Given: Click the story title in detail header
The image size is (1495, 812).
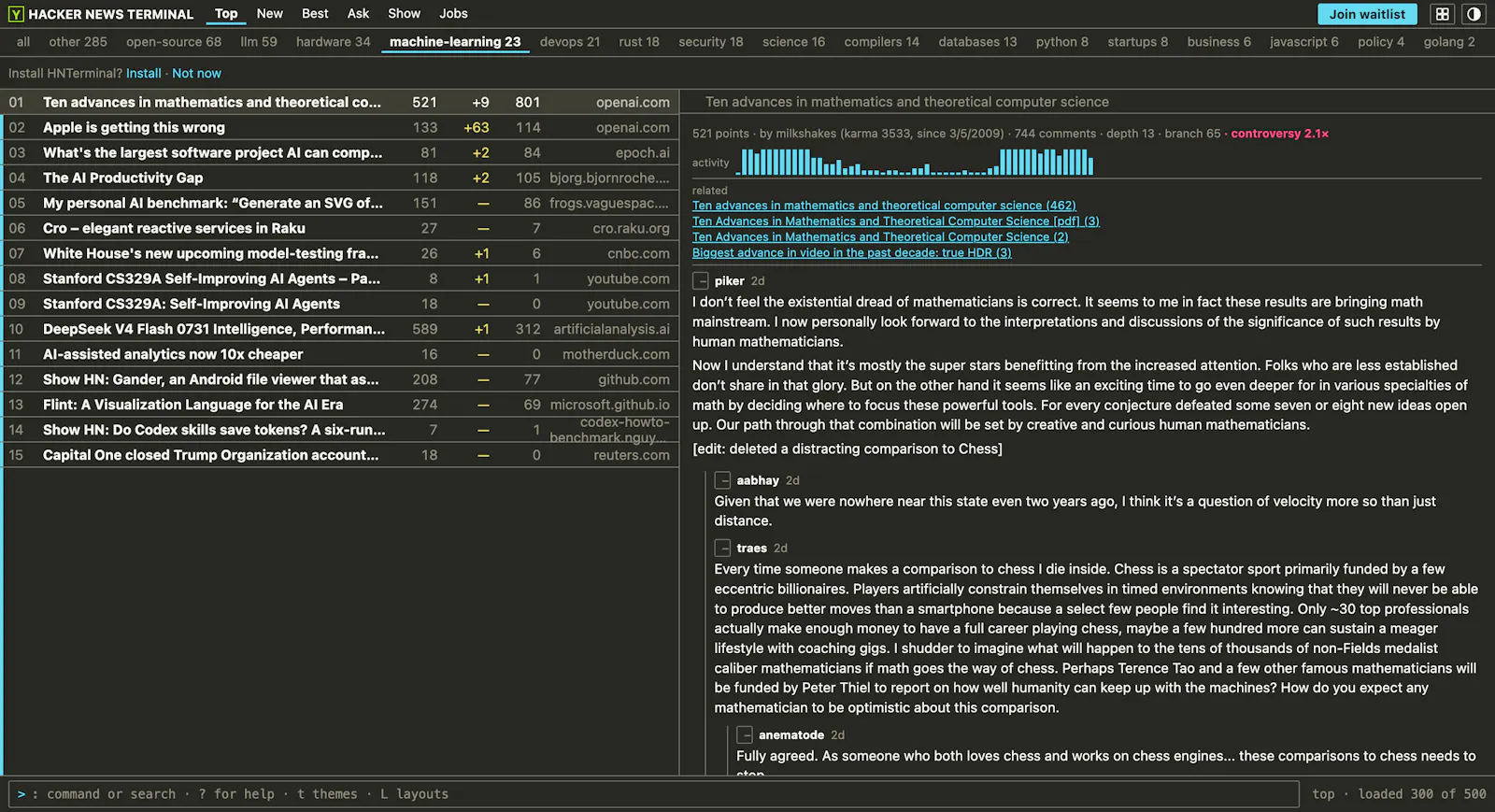Looking at the screenshot, I should pyautogui.click(x=906, y=102).
